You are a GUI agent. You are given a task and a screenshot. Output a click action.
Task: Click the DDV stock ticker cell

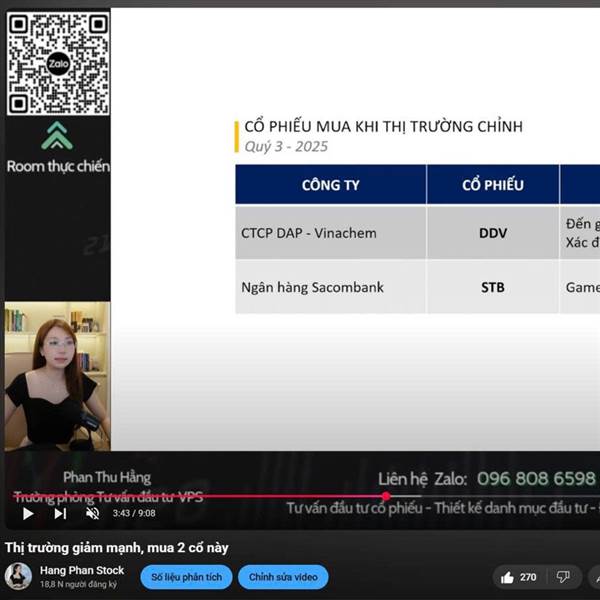coord(493,232)
